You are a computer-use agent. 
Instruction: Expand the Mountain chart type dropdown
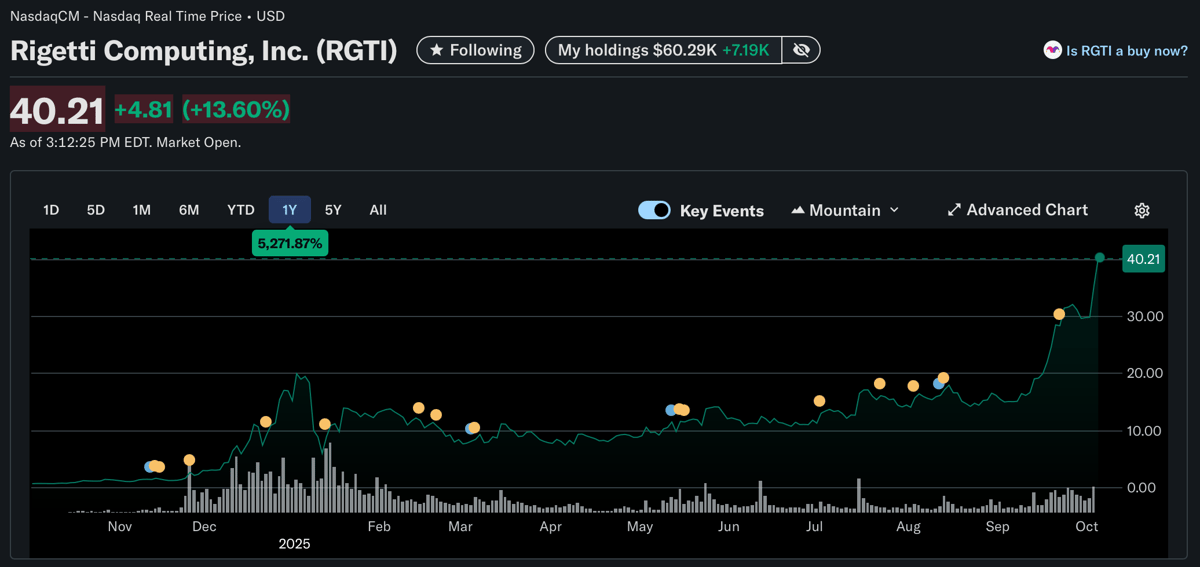pyautogui.click(x=894, y=210)
